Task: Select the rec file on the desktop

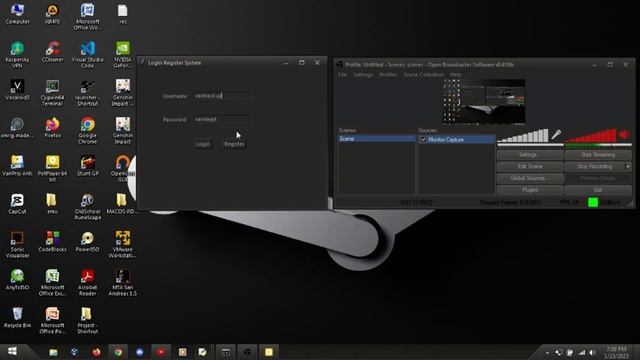Action: point(122,14)
